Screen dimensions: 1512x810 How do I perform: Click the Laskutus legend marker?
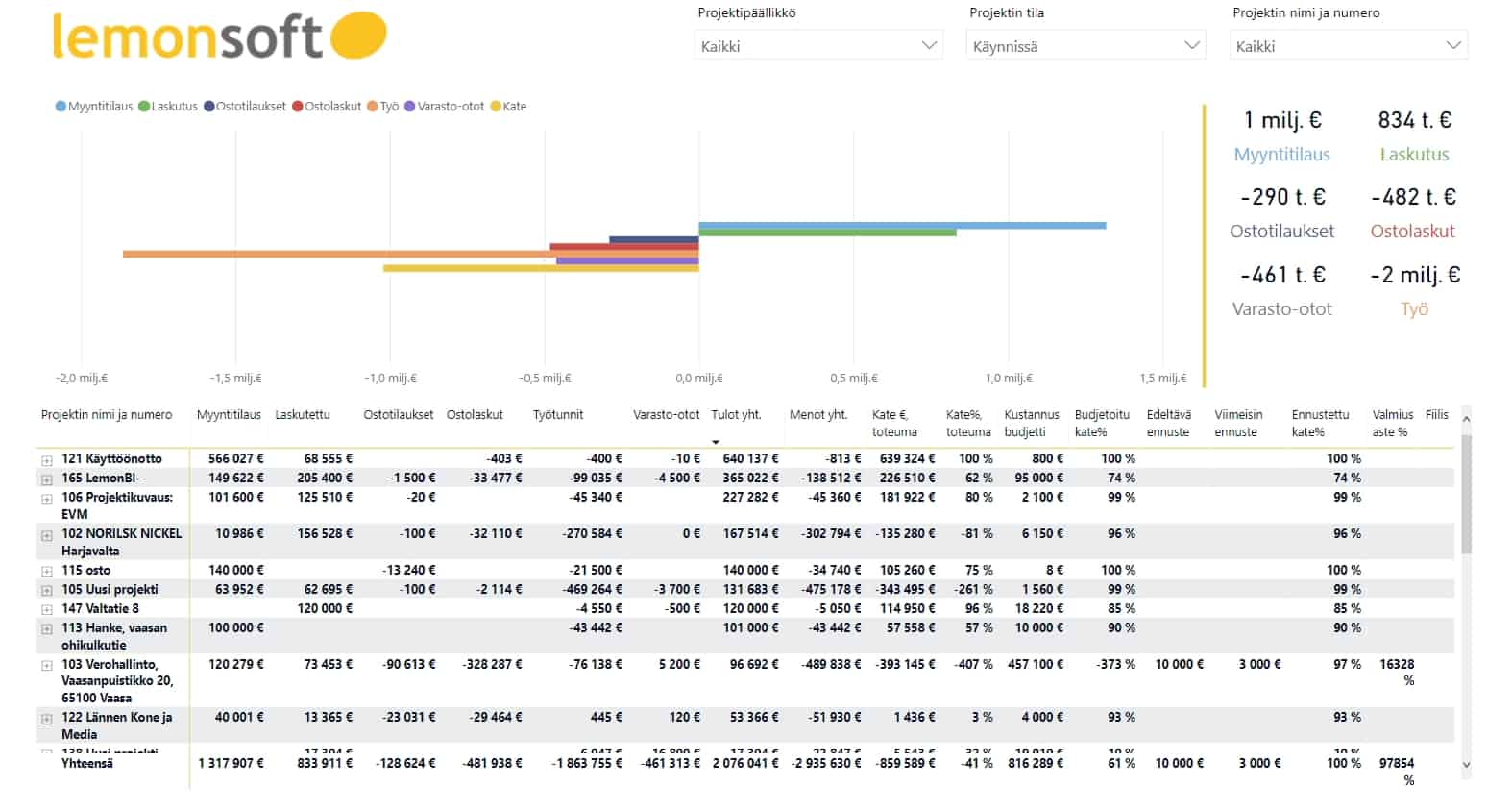(x=144, y=107)
